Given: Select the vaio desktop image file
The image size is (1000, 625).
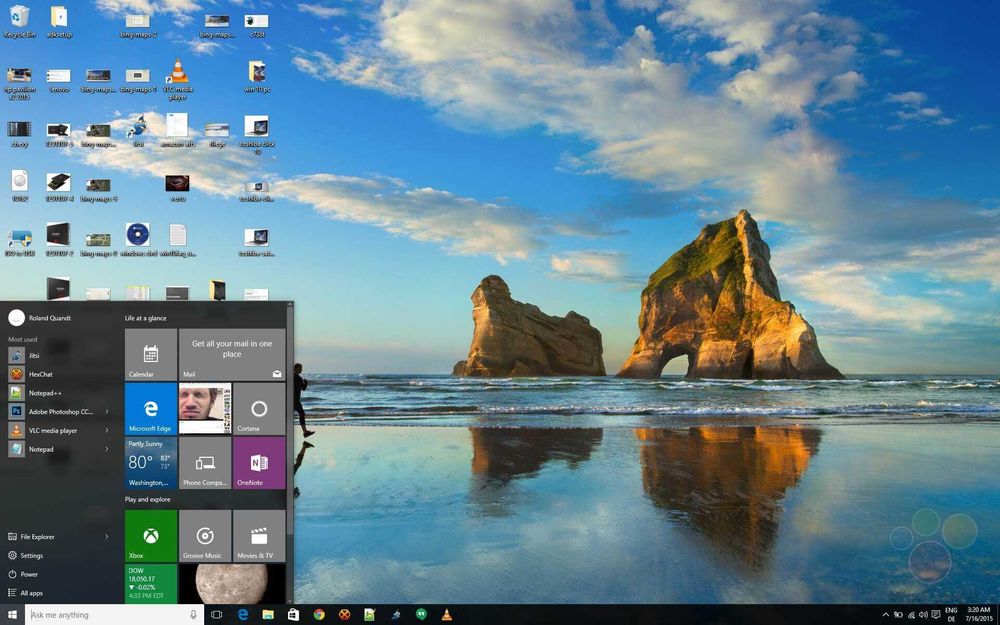Looking at the screenshot, I should click(x=177, y=188).
